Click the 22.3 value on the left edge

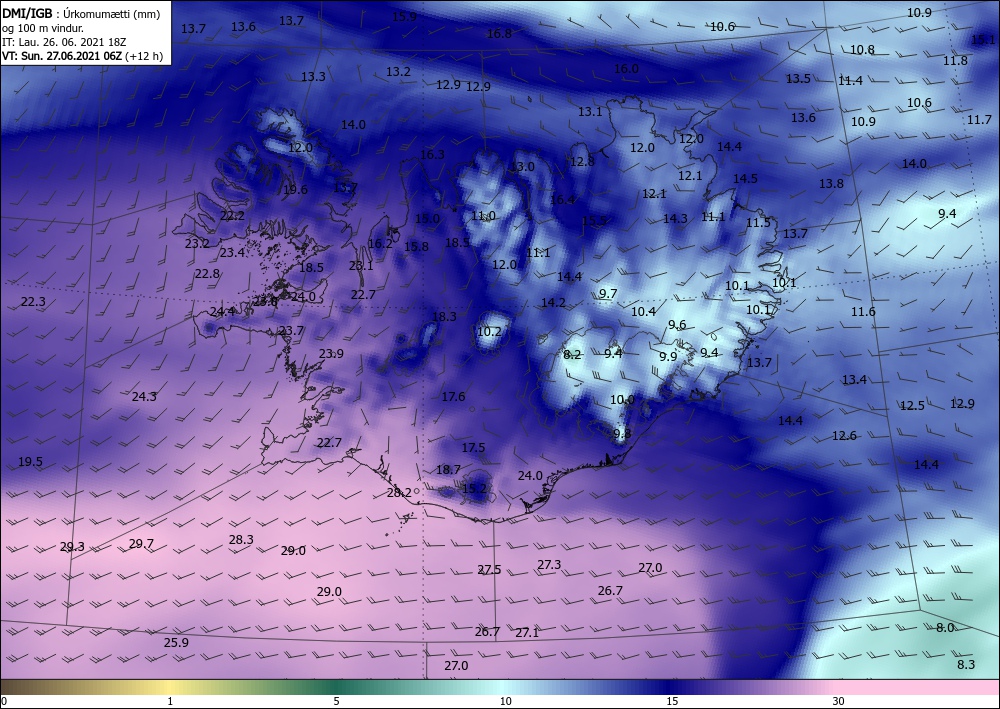tap(33, 302)
